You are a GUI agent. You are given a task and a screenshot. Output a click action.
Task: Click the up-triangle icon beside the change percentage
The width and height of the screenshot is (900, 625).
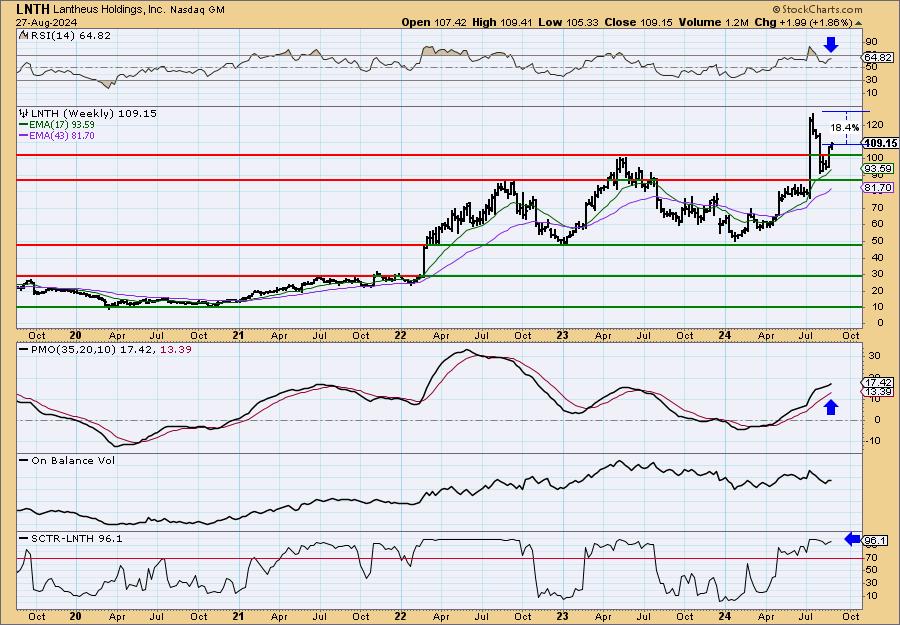(x=859, y=23)
